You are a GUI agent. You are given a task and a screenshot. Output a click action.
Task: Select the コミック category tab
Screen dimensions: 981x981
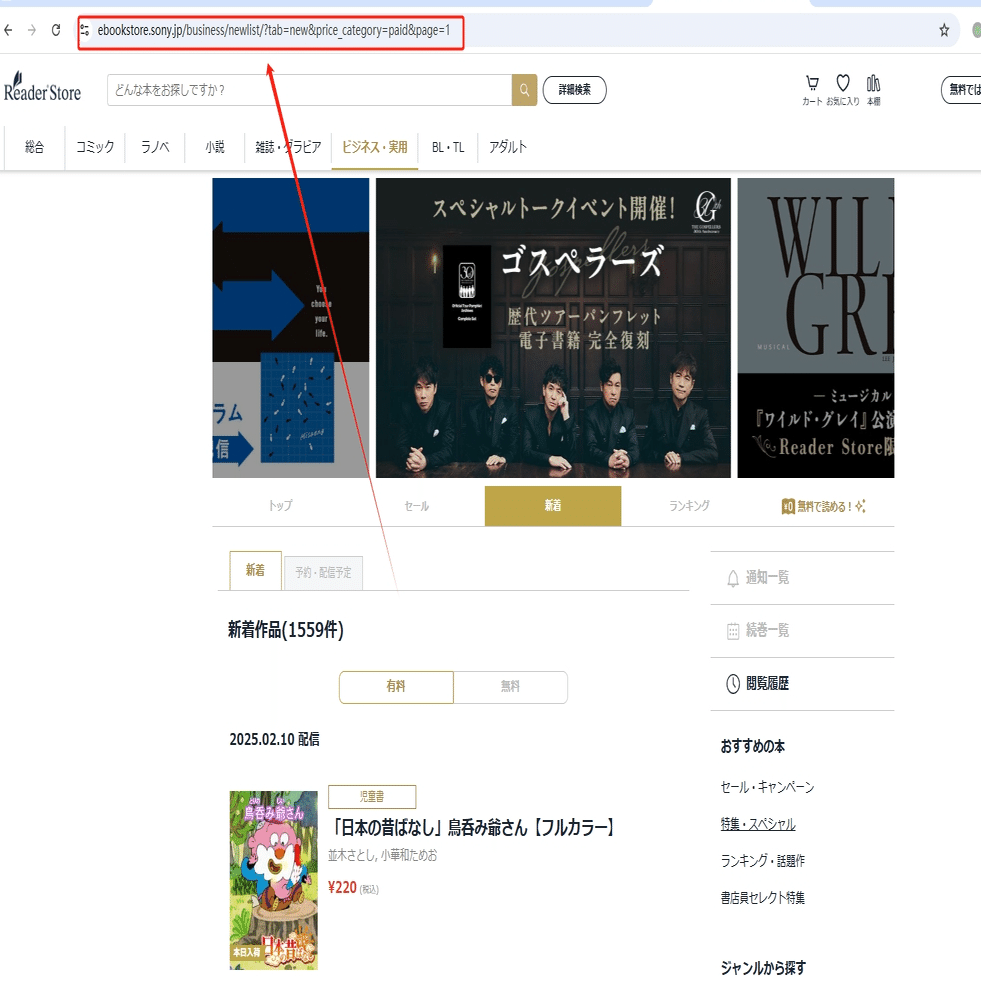(95, 148)
